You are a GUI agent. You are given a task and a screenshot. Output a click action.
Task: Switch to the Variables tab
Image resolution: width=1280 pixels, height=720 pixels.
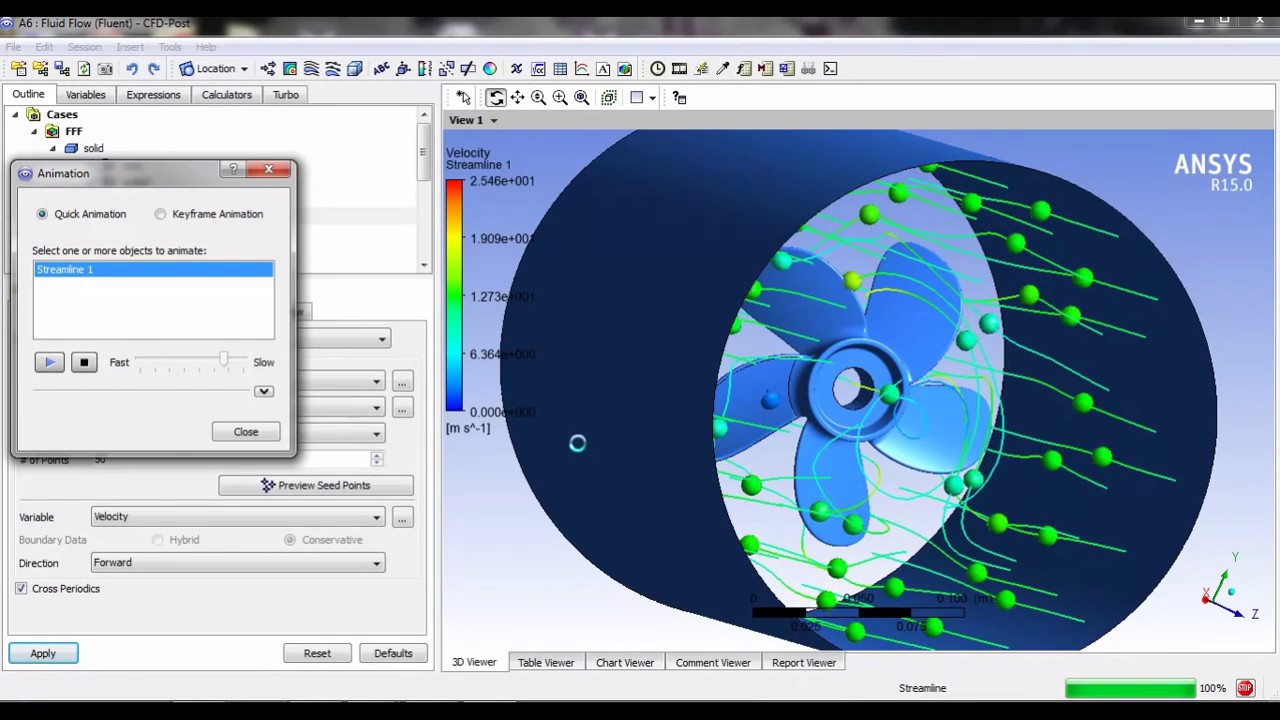coord(85,95)
